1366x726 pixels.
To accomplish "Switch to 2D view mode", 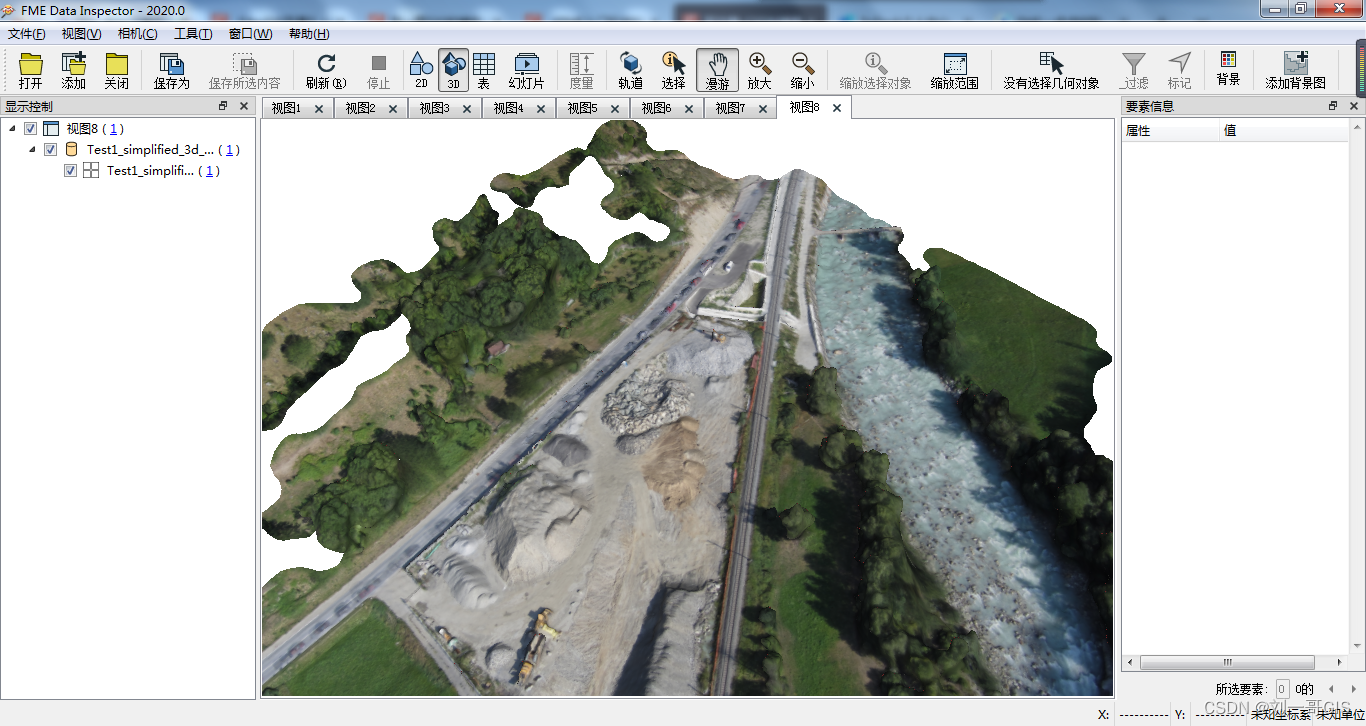I will pos(421,71).
